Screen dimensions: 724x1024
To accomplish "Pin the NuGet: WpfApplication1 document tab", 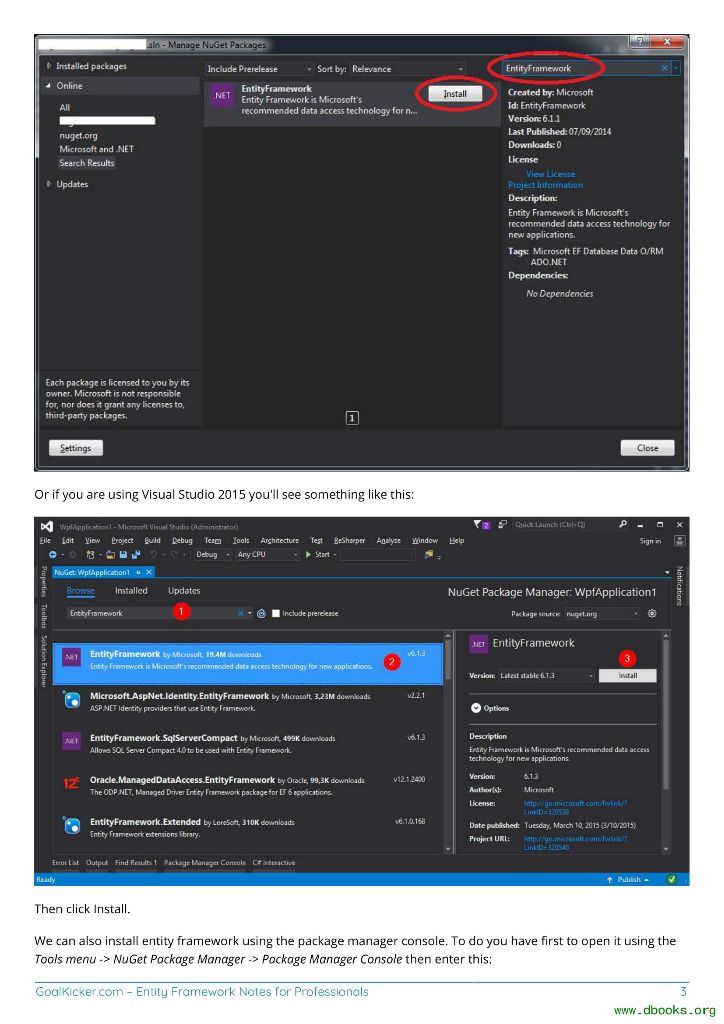I will [x=138, y=572].
